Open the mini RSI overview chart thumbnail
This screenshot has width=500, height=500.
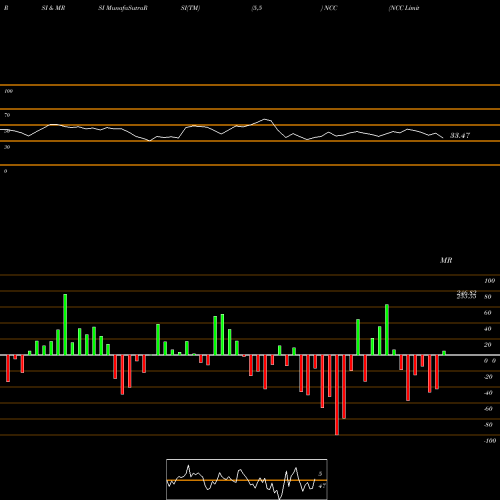[x=247, y=479]
